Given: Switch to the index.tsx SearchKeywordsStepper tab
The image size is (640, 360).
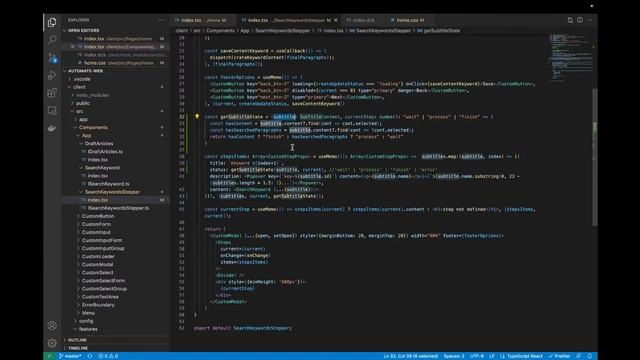Looking at the screenshot, I should point(289,20).
